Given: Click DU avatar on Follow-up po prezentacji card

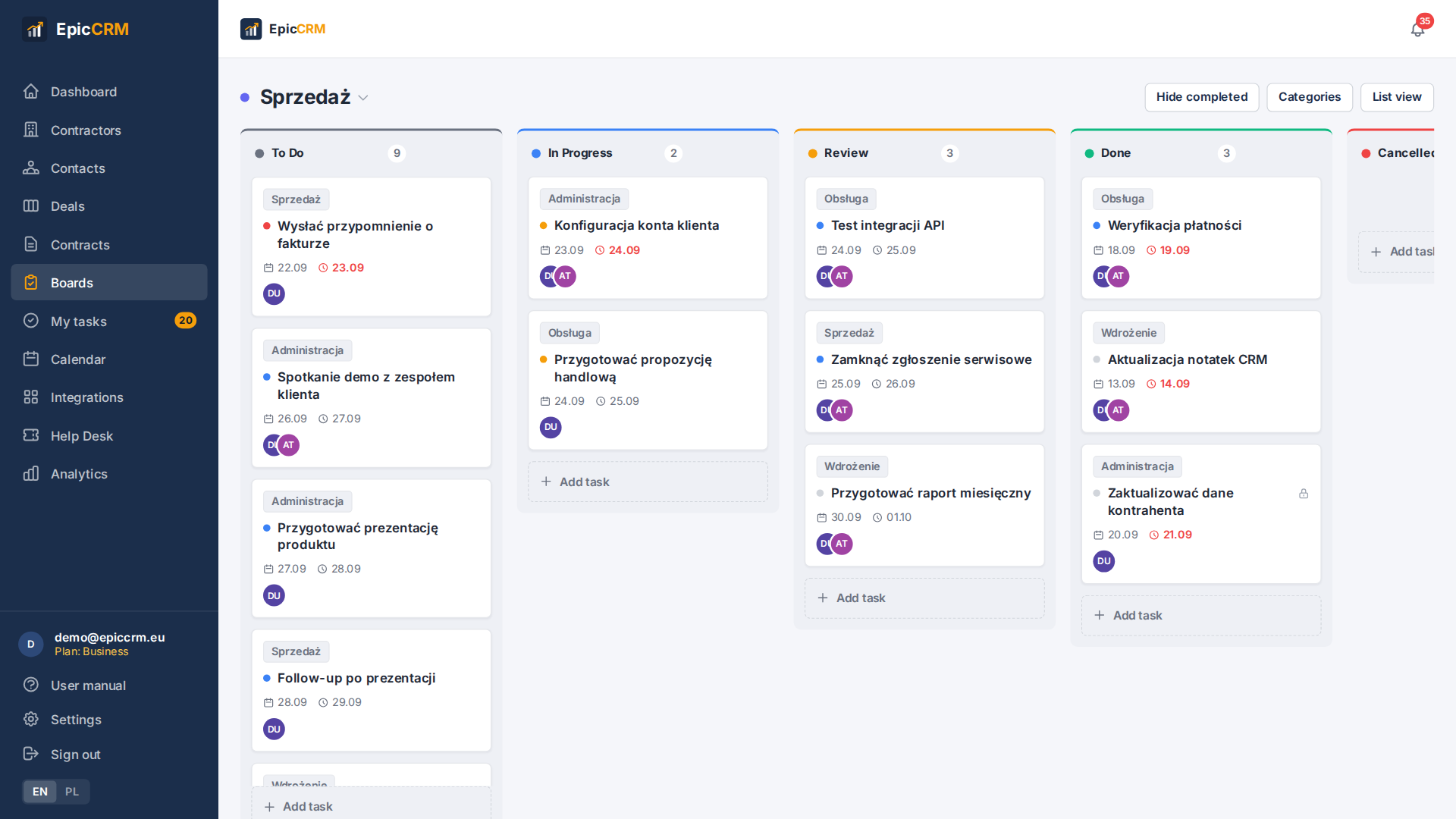Looking at the screenshot, I should point(274,729).
